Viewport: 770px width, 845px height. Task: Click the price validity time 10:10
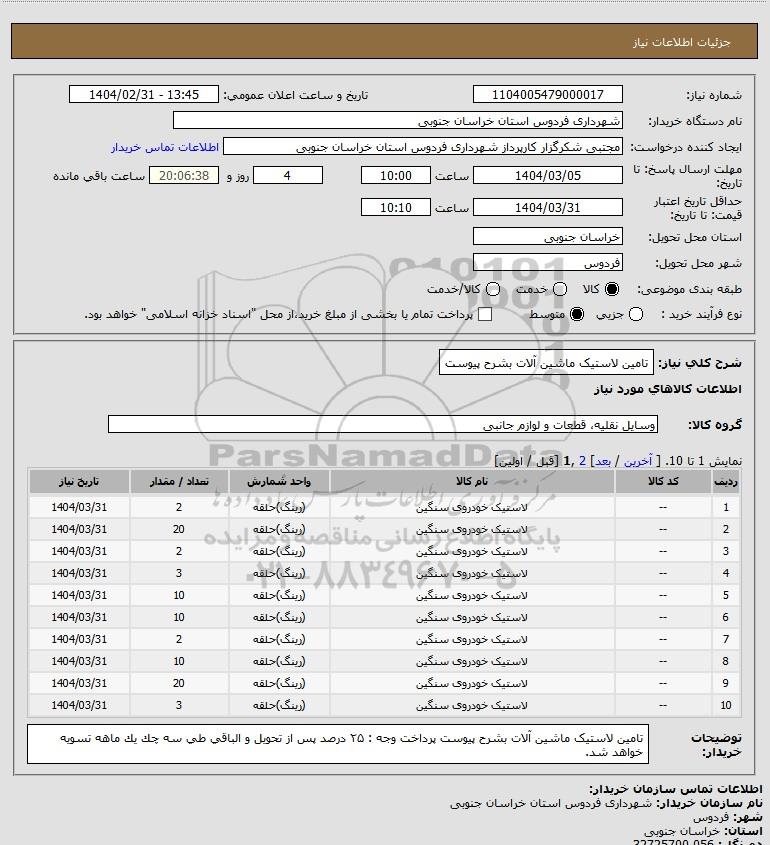click(396, 207)
